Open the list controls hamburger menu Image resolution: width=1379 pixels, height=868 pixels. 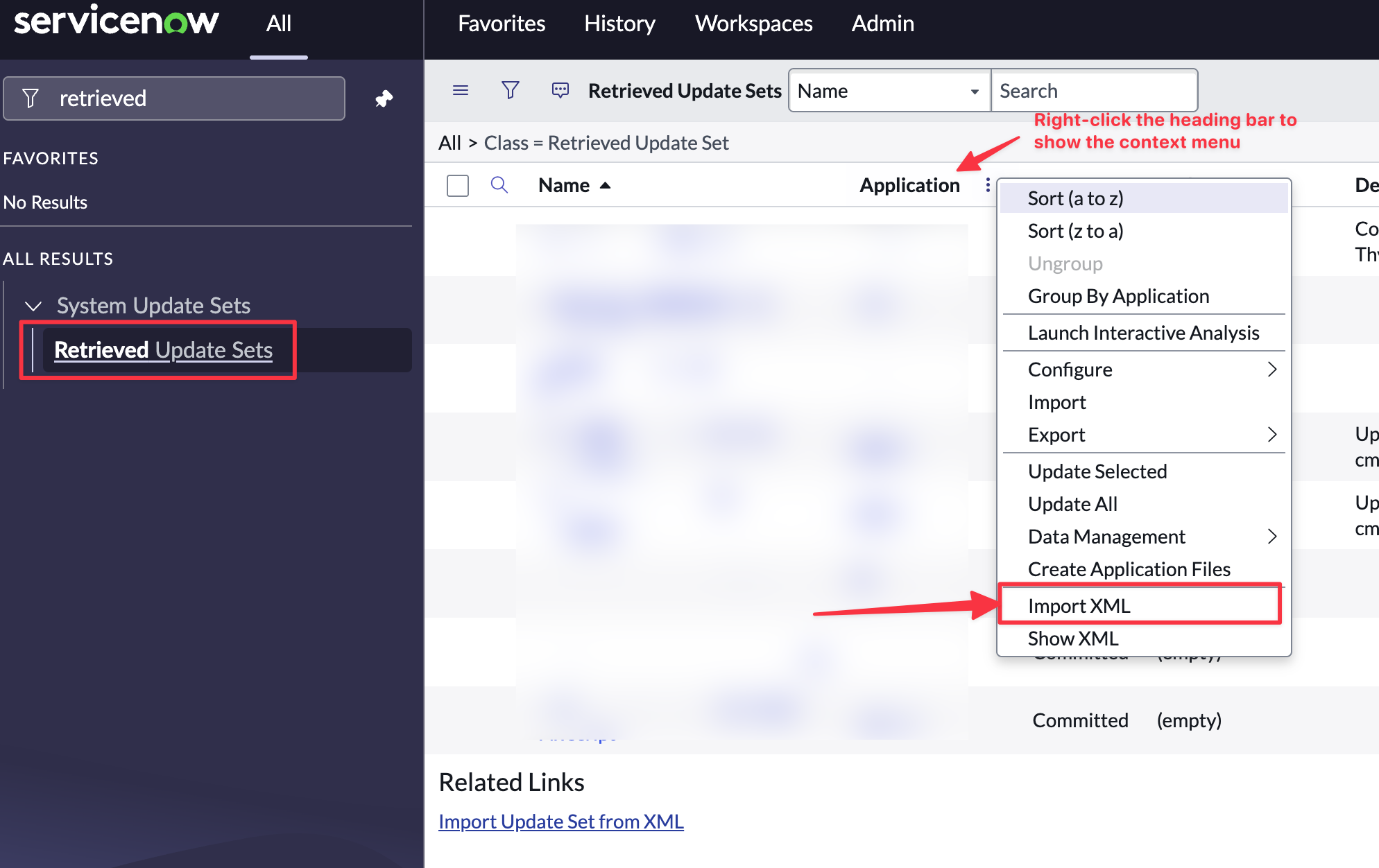pos(461,90)
